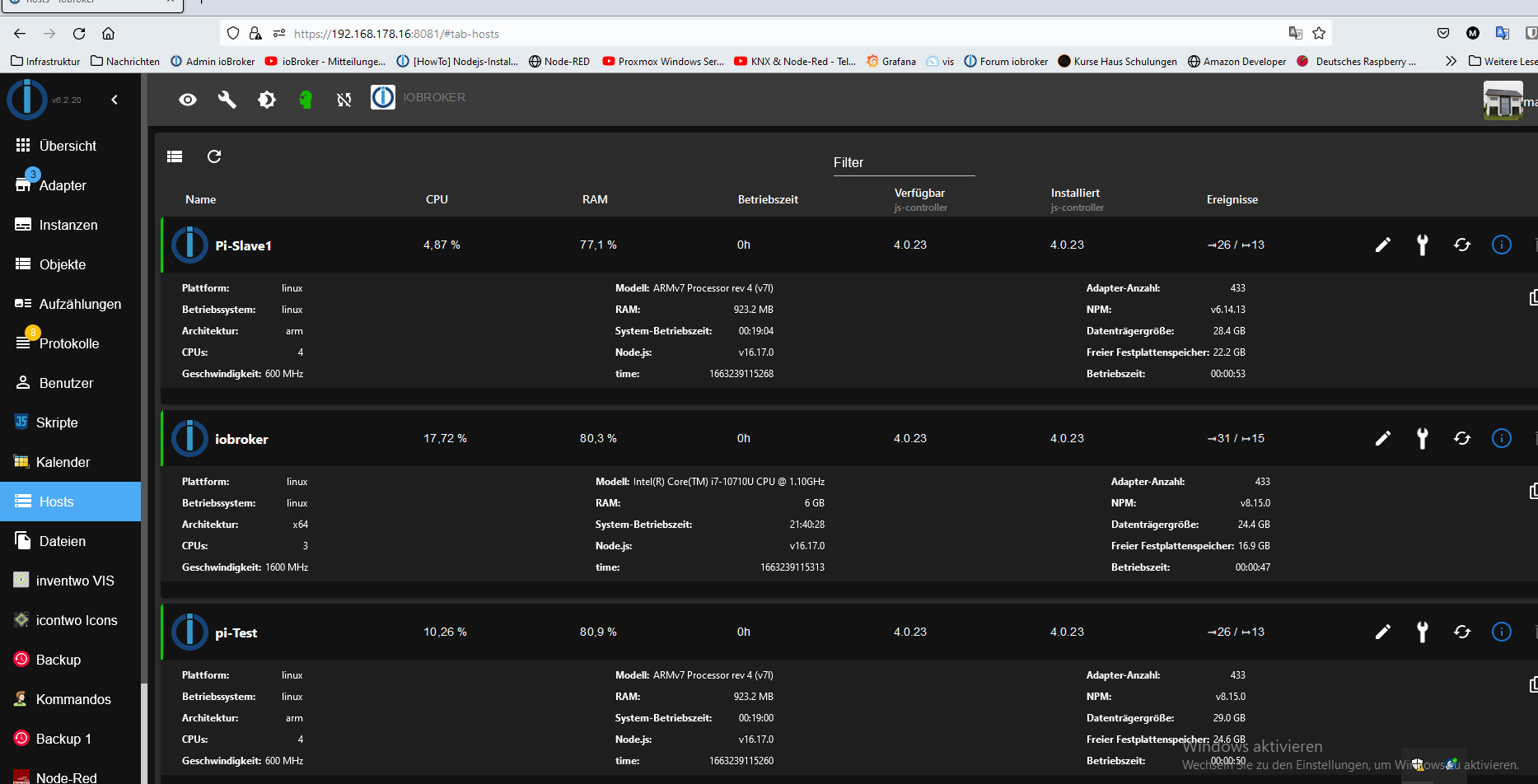Open Node-RED bookmark
The width and height of the screenshot is (1538, 784).
pos(559,61)
